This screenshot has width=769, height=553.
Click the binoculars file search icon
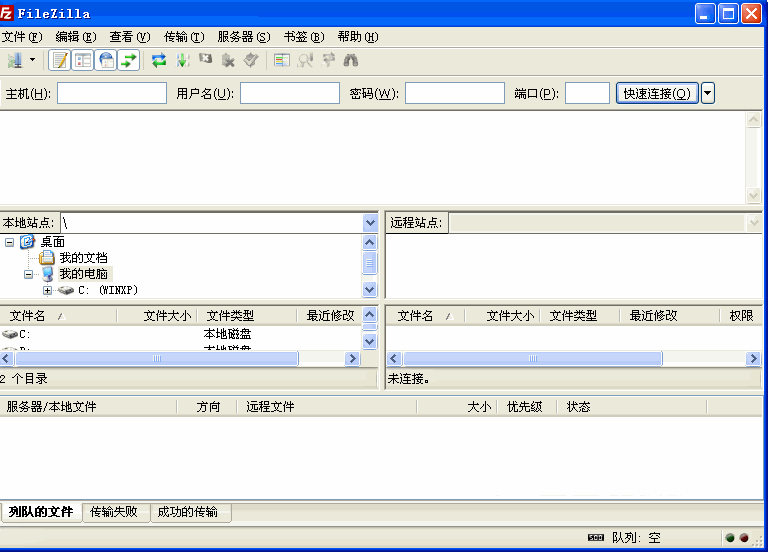point(351,60)
